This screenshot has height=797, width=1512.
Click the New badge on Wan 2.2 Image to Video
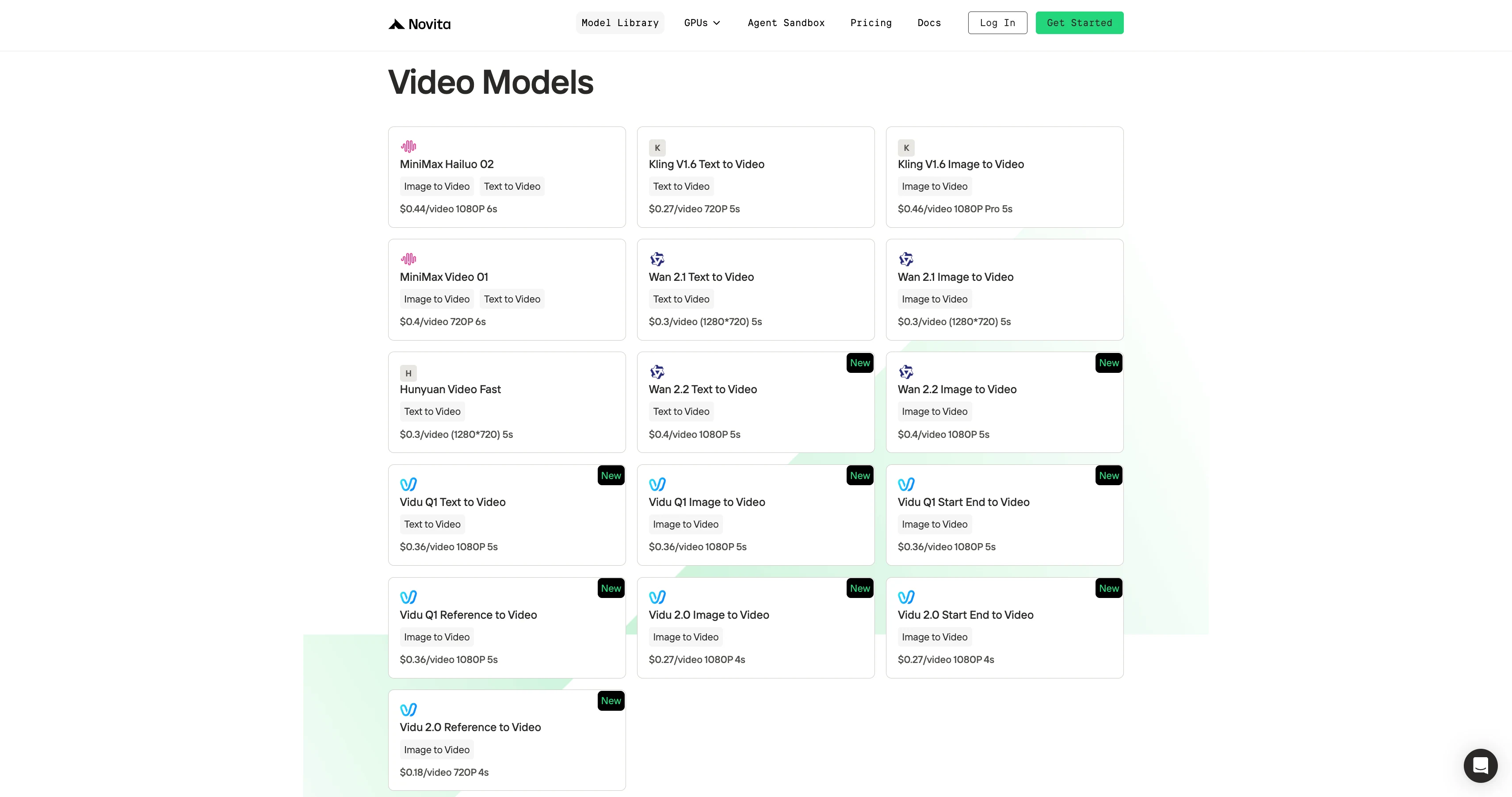pyautogui.click(x=1109, y=363)
